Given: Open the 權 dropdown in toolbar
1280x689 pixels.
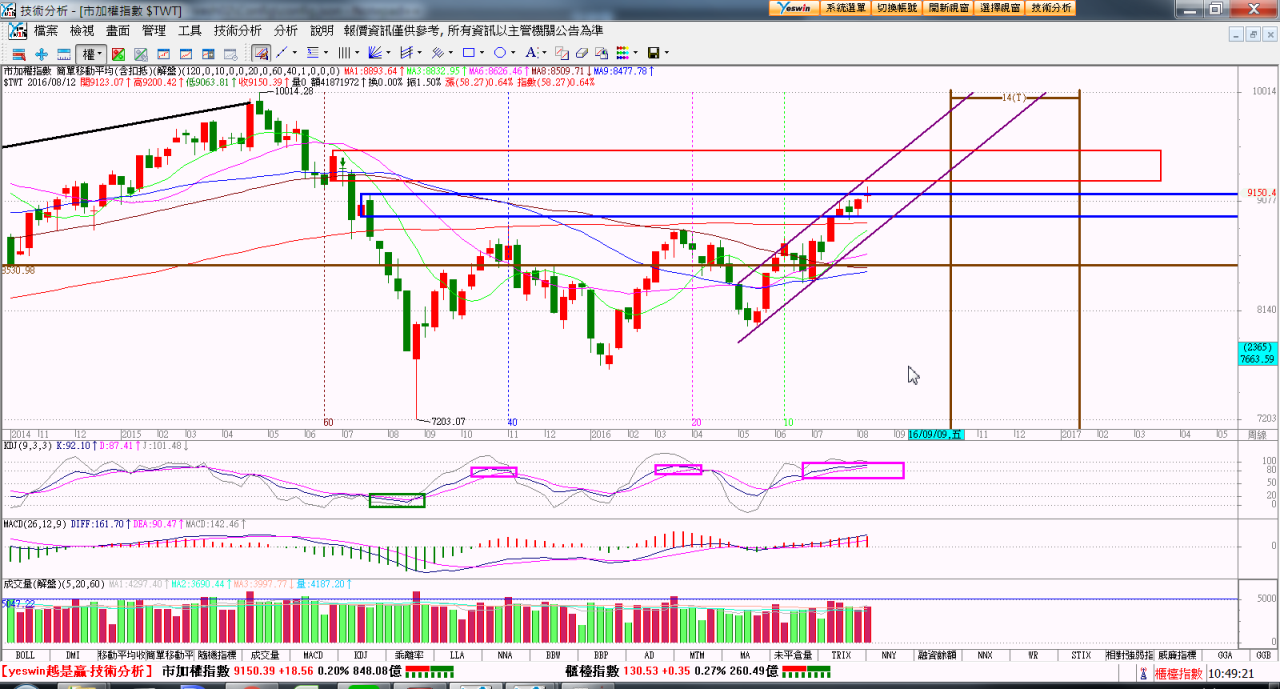Looking at the screenshot, I should click(92, 53).
